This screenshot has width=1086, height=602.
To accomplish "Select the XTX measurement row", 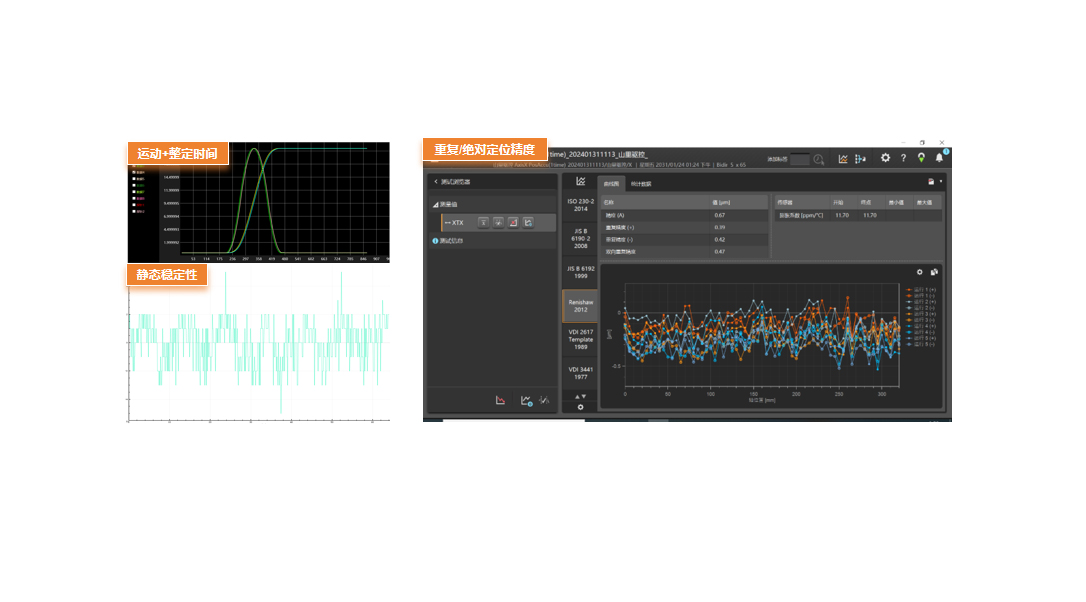I will 498,222.
